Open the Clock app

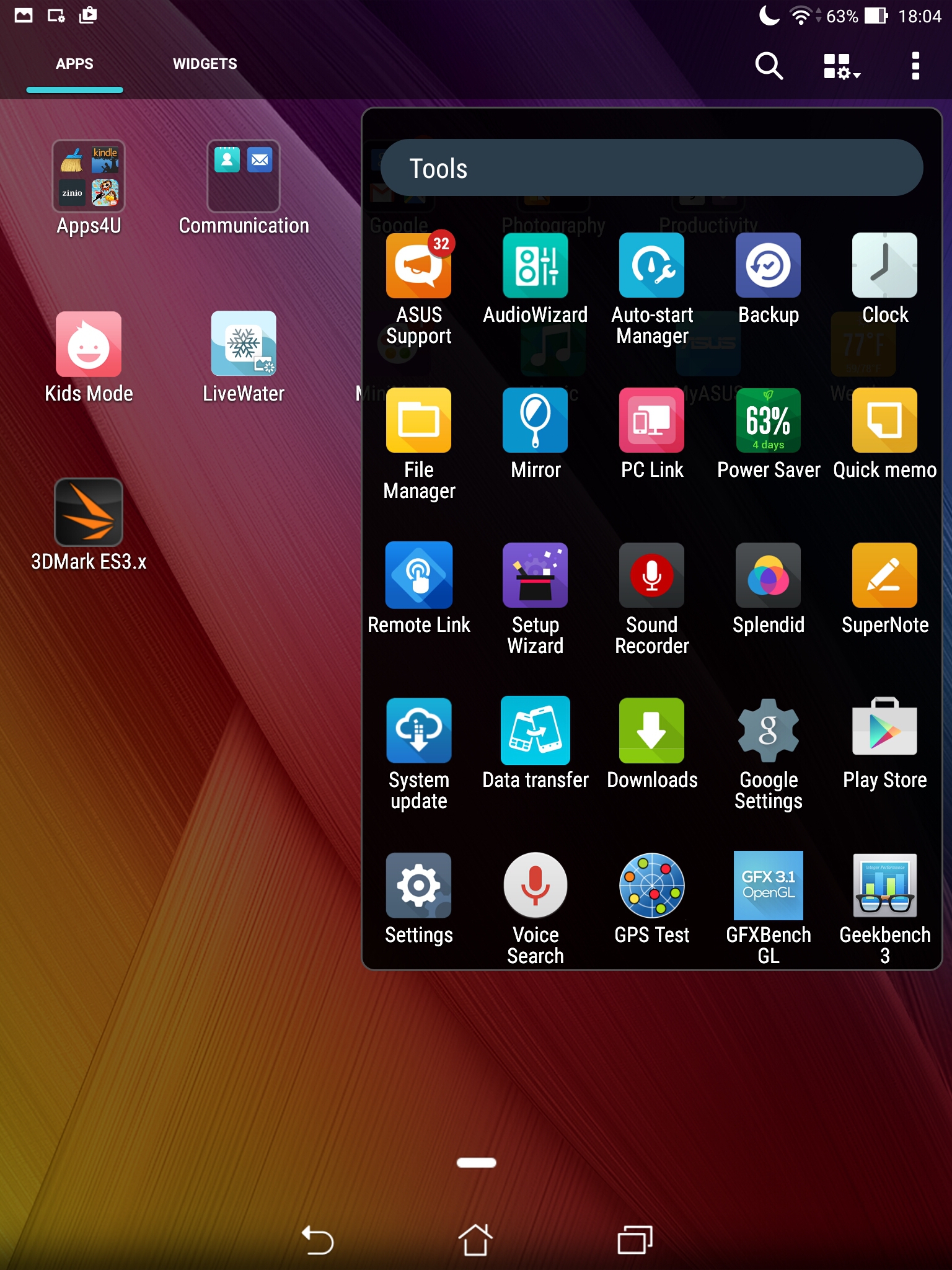coord(885,265)
